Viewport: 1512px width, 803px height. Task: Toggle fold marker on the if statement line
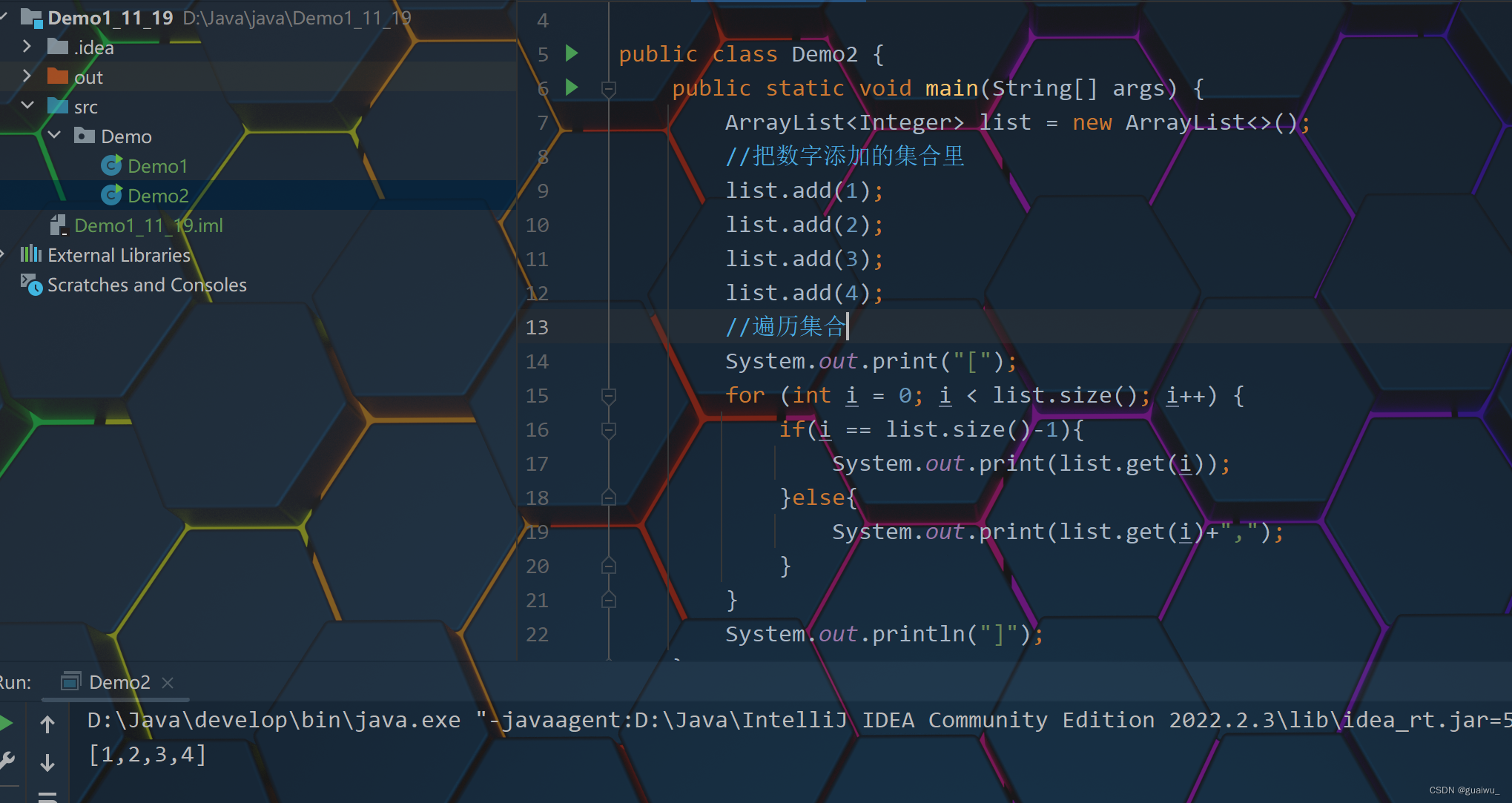click(x=609, y=430)
